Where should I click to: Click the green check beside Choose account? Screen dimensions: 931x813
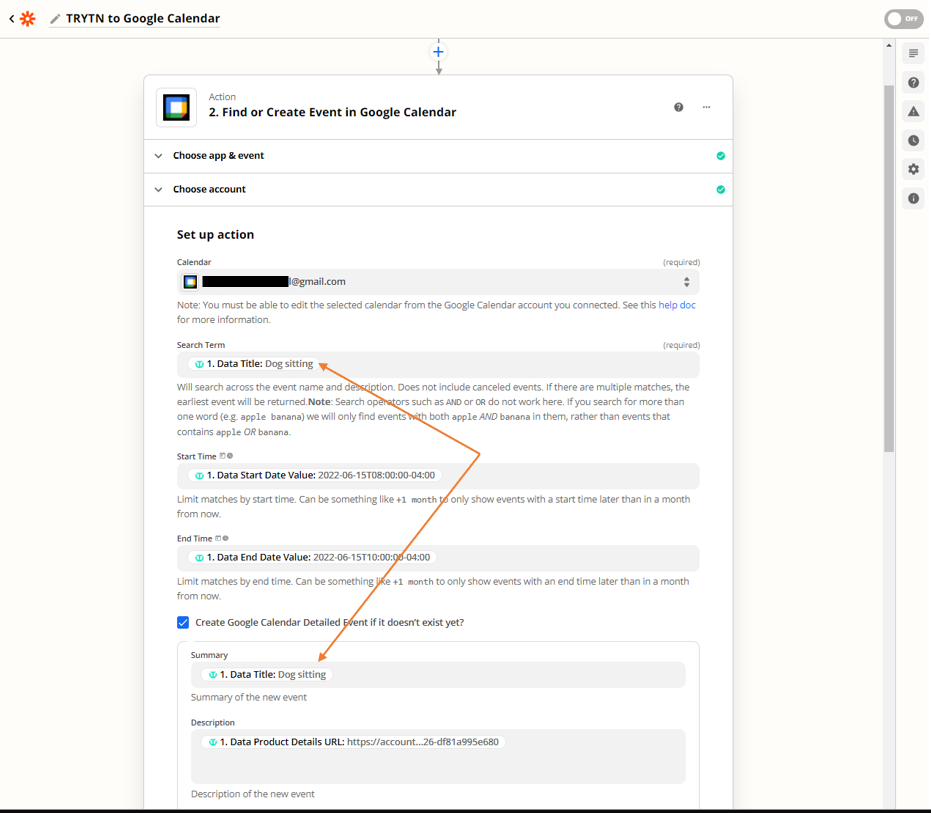coord(720,189)
